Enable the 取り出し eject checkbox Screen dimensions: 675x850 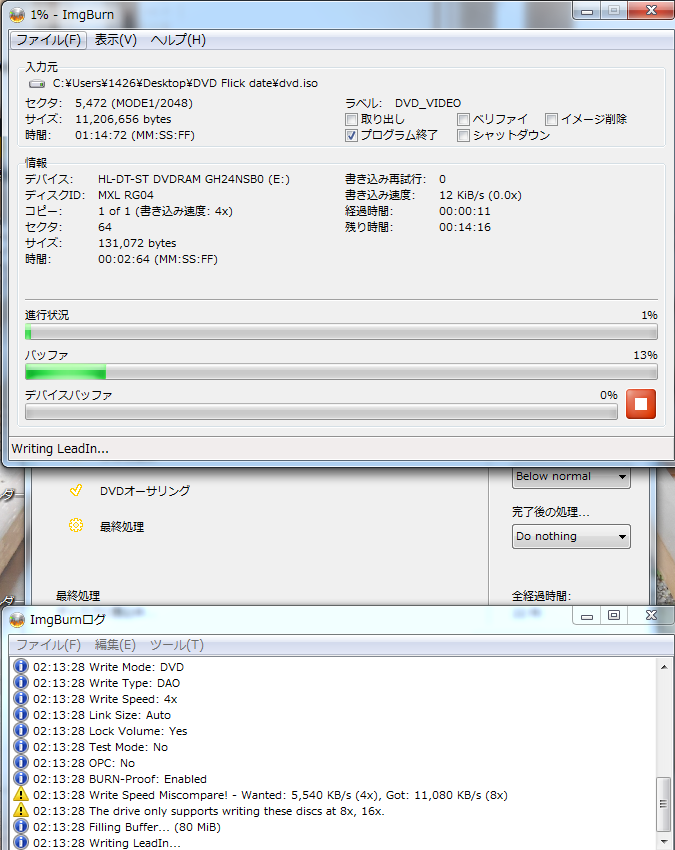[351, 119]
